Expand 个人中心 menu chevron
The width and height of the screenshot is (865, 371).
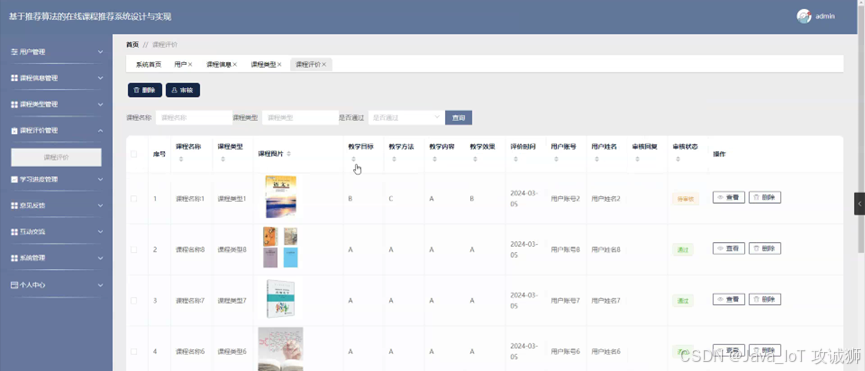pos(100,285)
